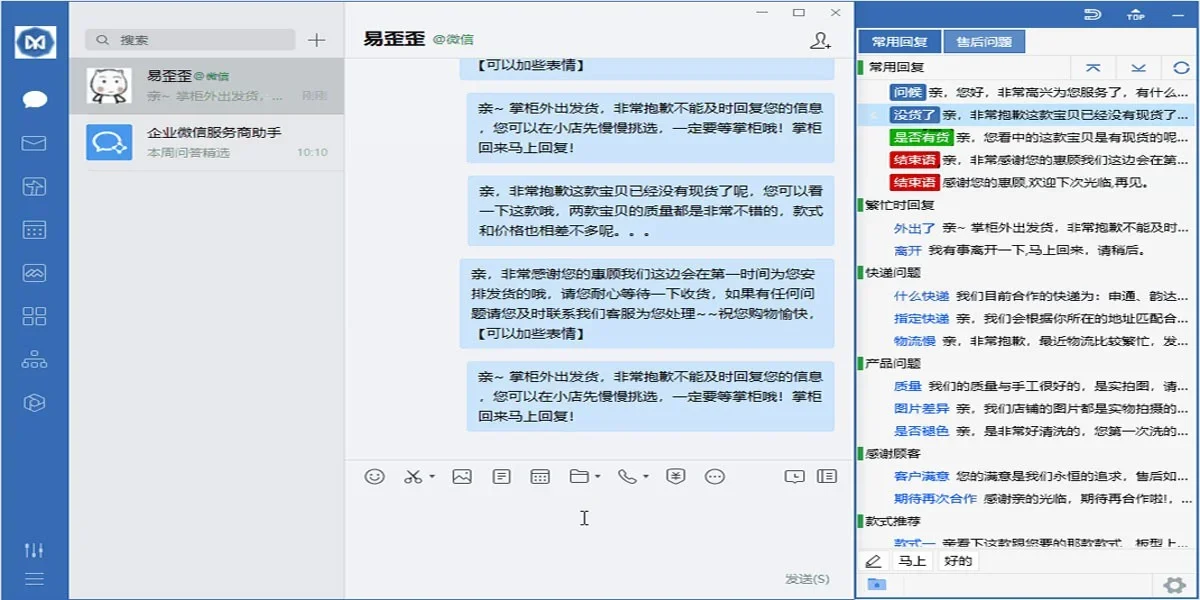Open the organization chart contacts icon
The width and height of the screenshot is (1200, 600).
[35, 359]
